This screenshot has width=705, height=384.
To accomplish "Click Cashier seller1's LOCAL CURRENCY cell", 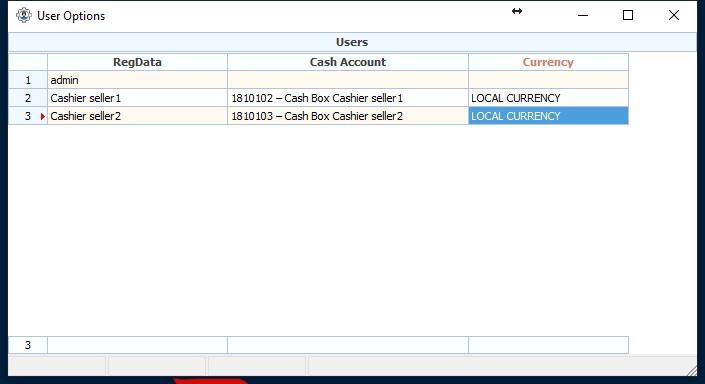I will [x=548, y=98].
